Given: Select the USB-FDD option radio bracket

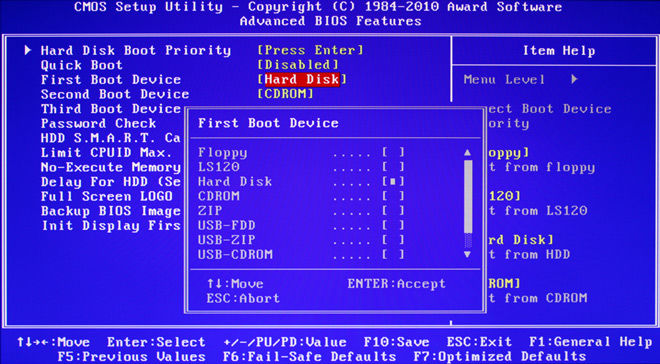Looking at the screenshot, I should click(393, 225).
